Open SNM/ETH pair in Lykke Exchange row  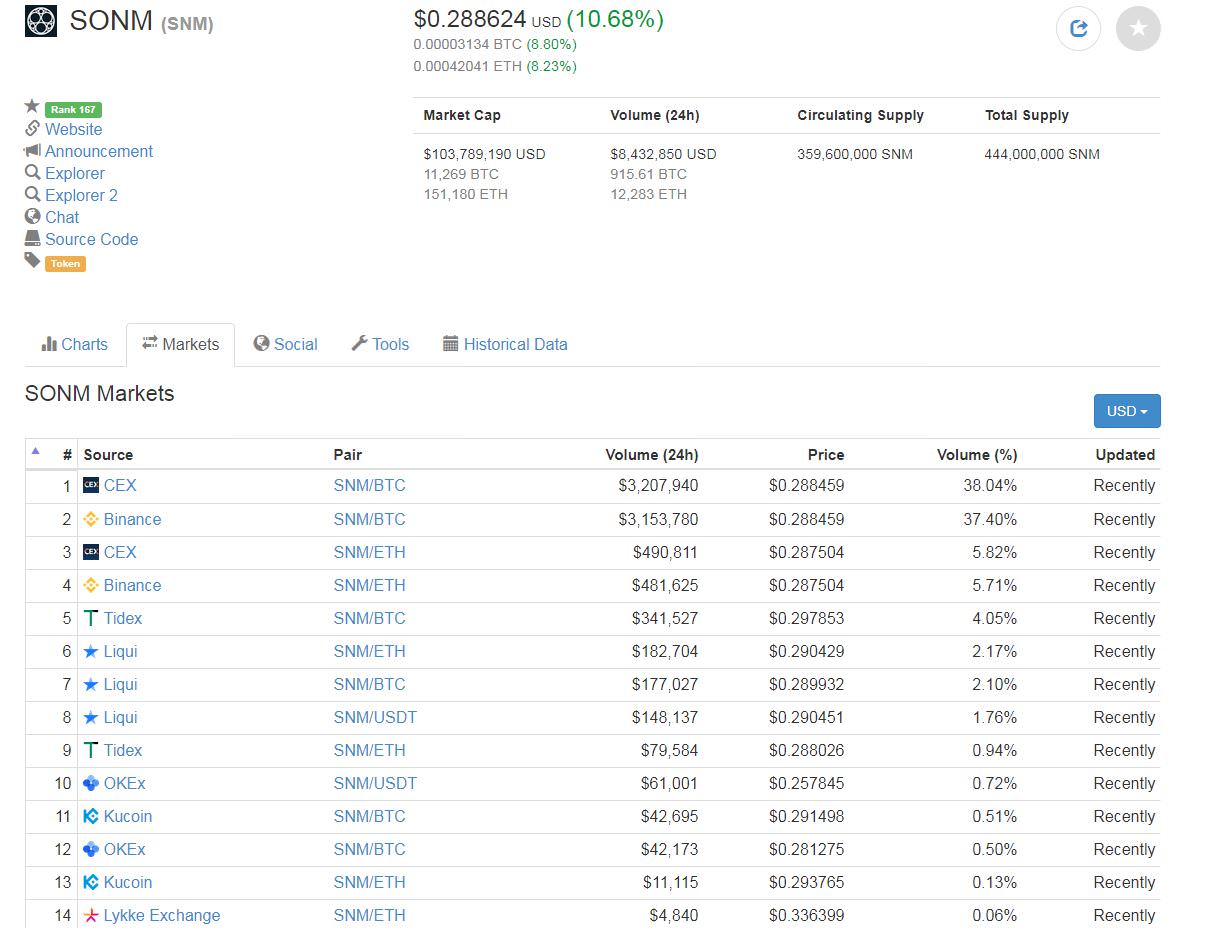370,915
